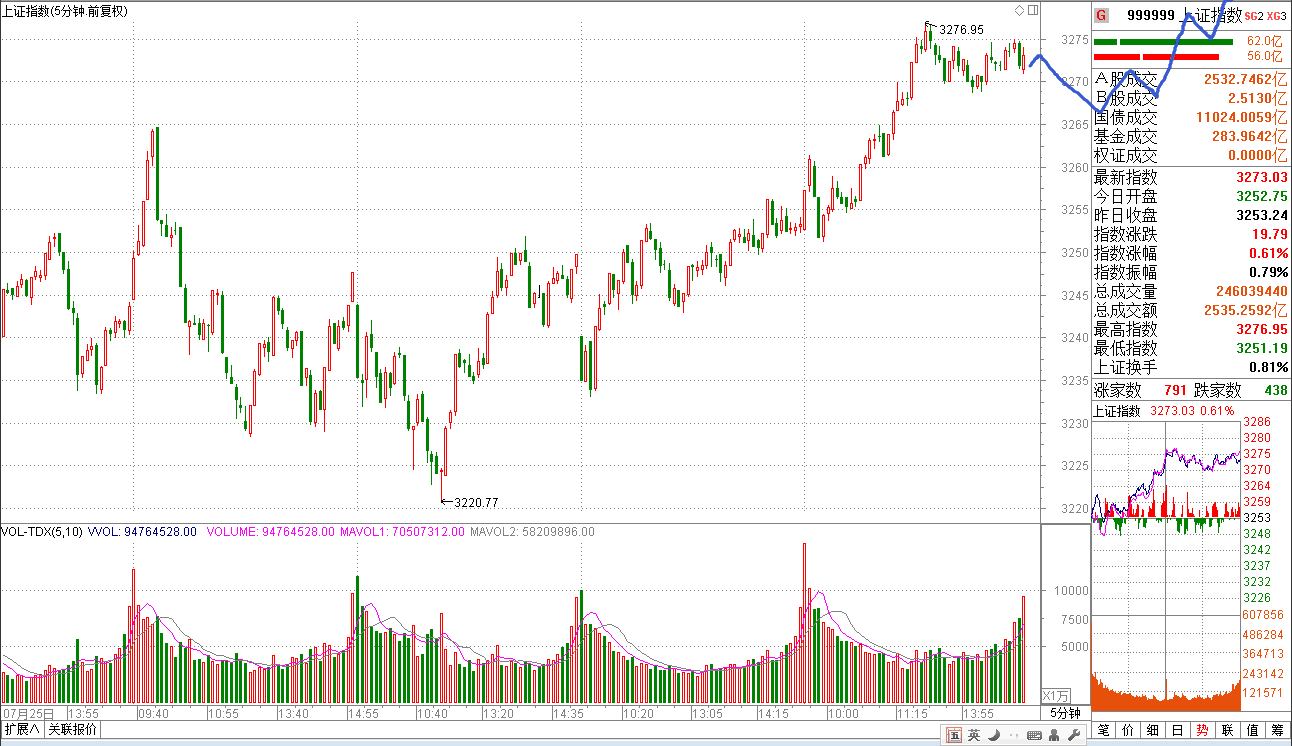Toggle the side panel layout icon
Image resolution: width=1292 pixels, height=746 pixels.
point(1033,11)
